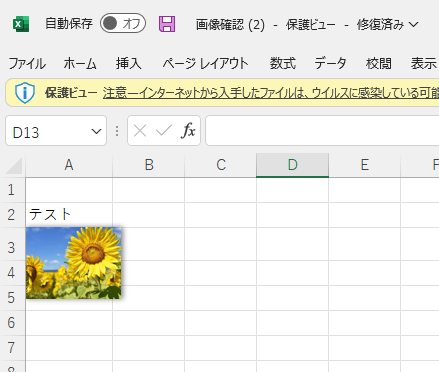
Task: Open the ファイル menu tab
Action: 27,63
